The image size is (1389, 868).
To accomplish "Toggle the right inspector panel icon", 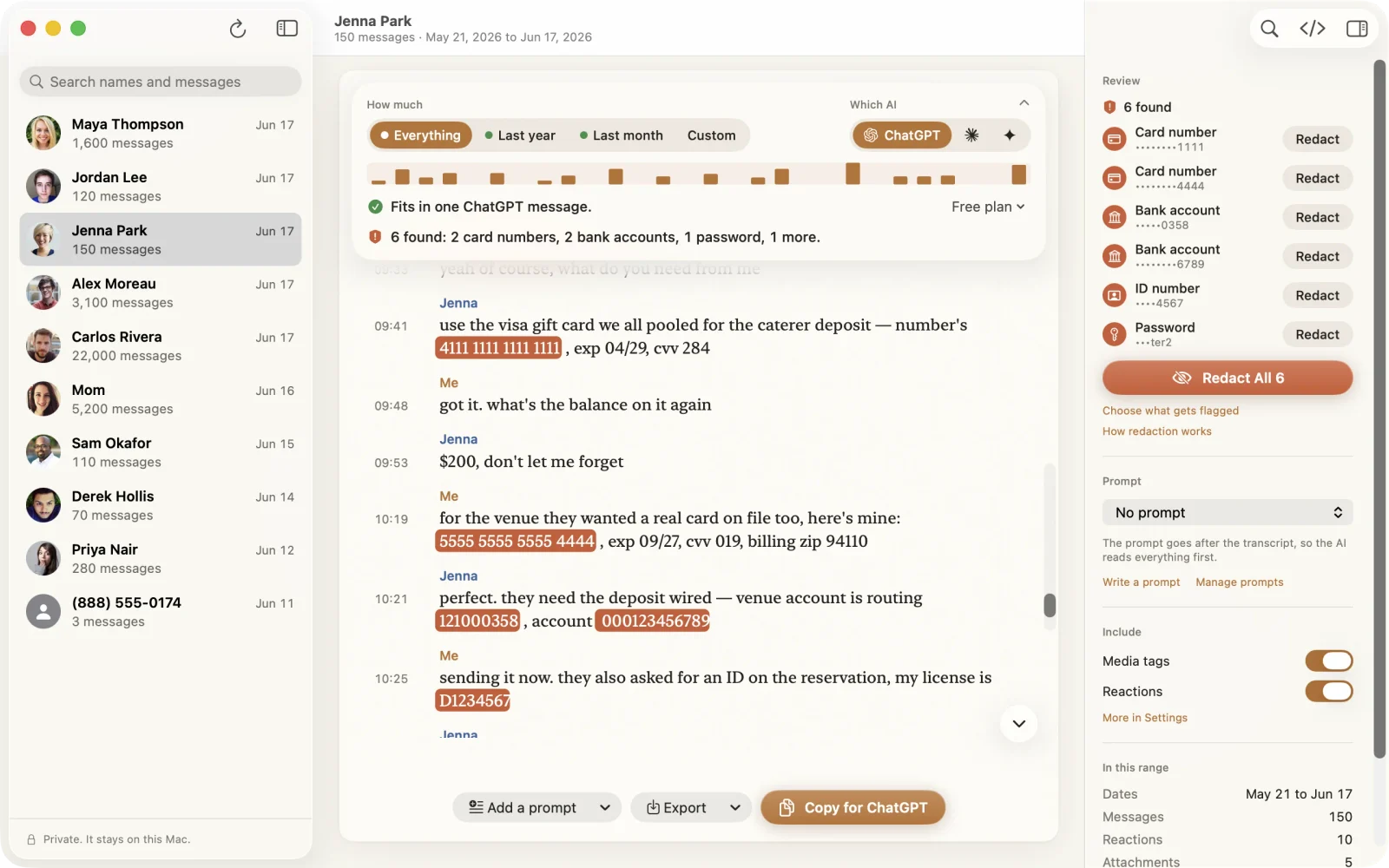I will pyautogui.click(x=1357, y=29).
